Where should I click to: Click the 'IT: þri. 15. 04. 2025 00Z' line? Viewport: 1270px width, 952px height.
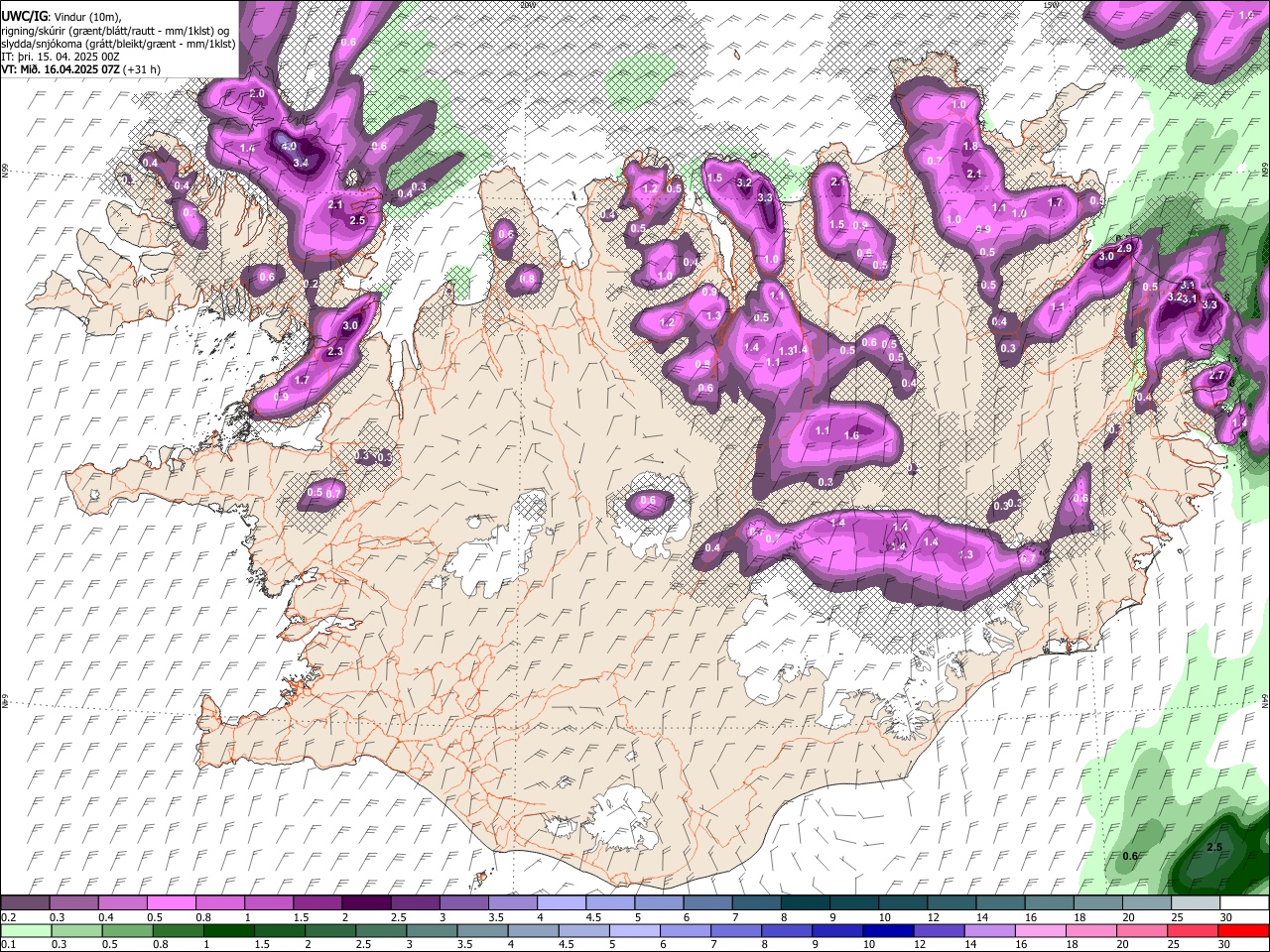click(x=61, y=57)
